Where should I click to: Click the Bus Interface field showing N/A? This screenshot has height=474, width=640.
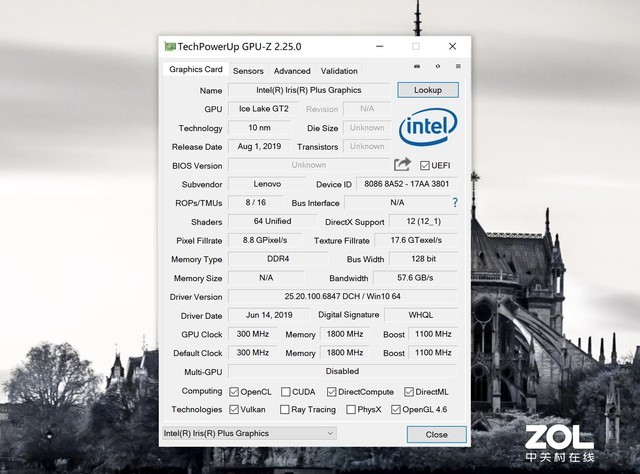point(397,203)
